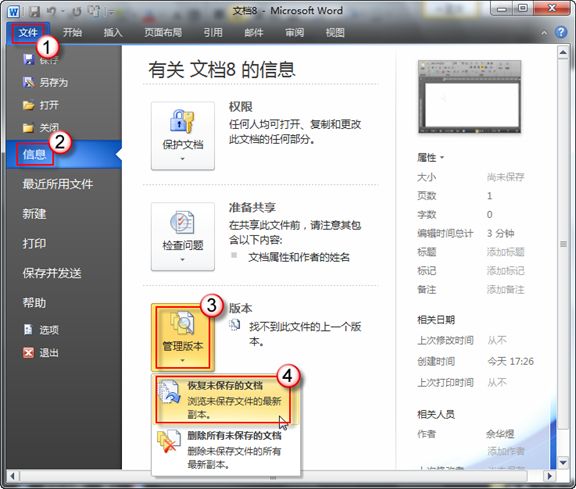Click the recover unsaved document arrow icon
The width and height of the screenshot is (576, 489).
point(169,392)
